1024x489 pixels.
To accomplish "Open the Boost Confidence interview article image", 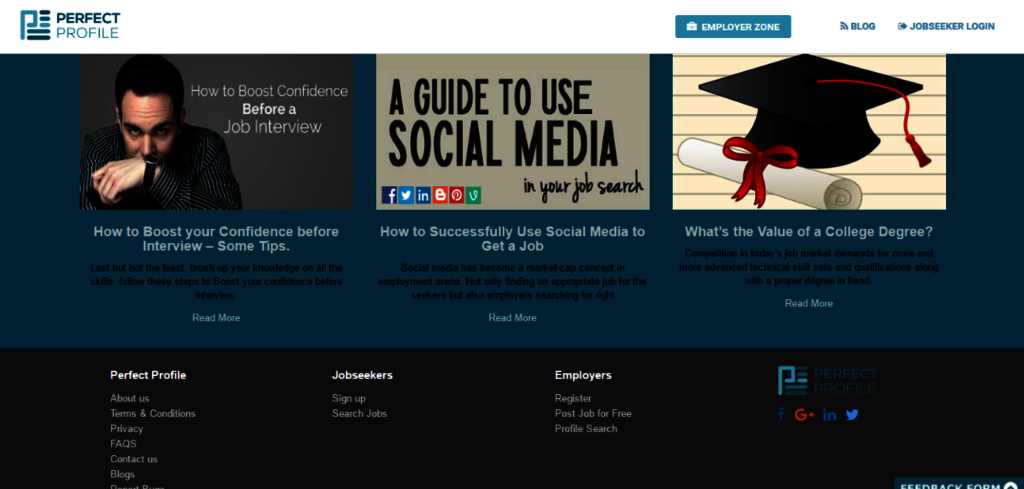I will click(x=216, y=132).
